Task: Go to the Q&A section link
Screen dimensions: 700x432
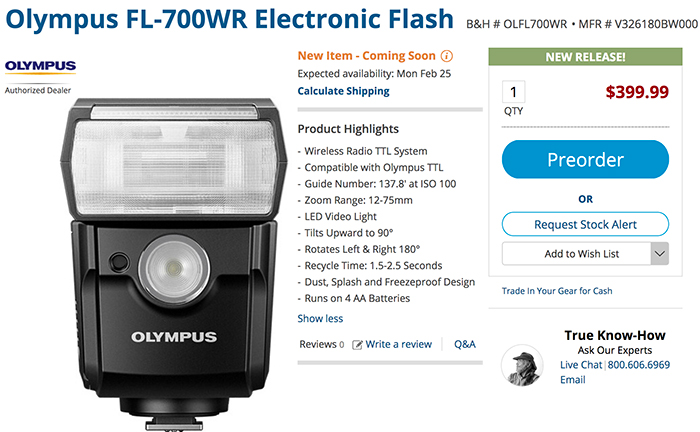Action: 465,344
